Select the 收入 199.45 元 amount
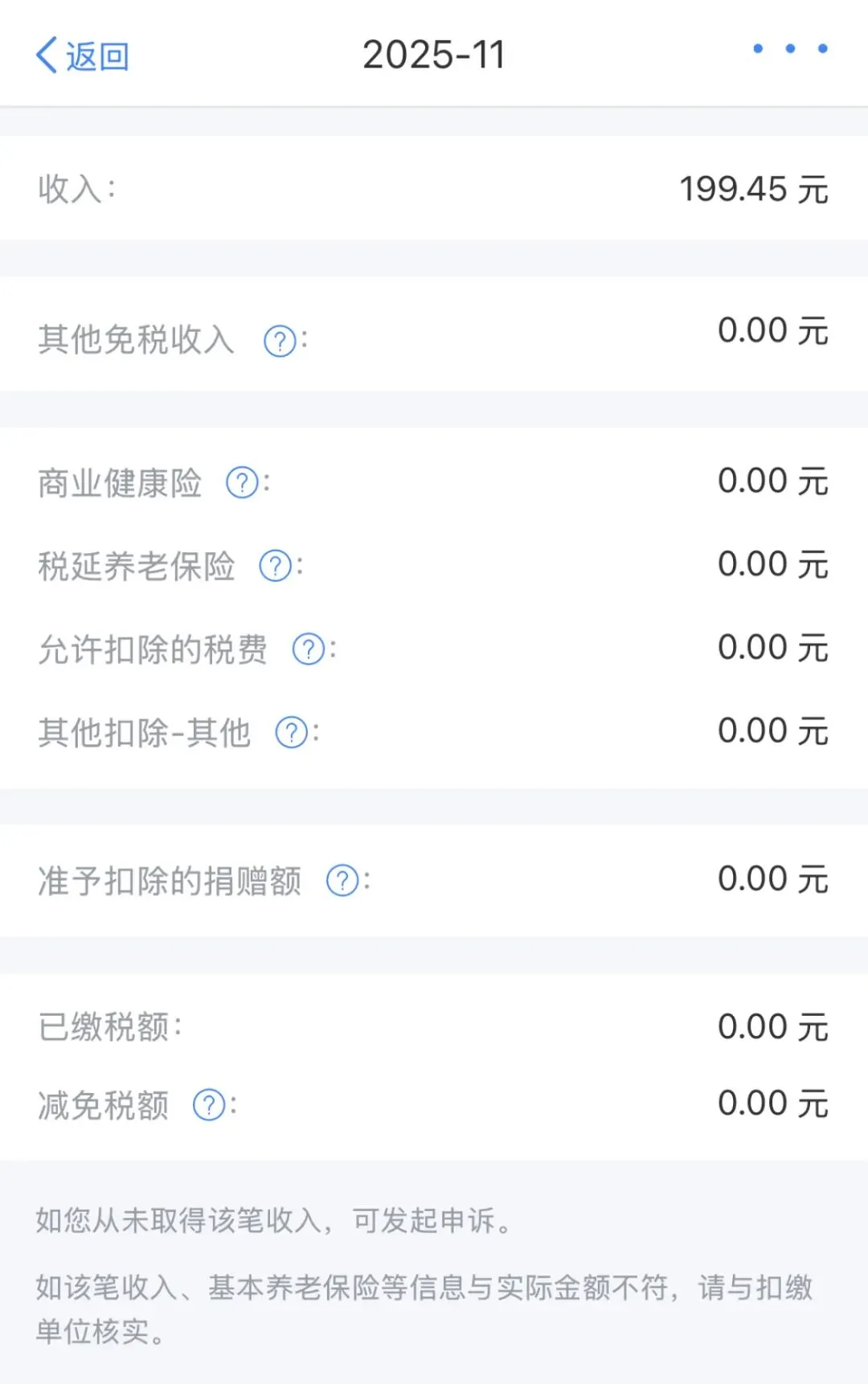 click(x=753, y=190)
